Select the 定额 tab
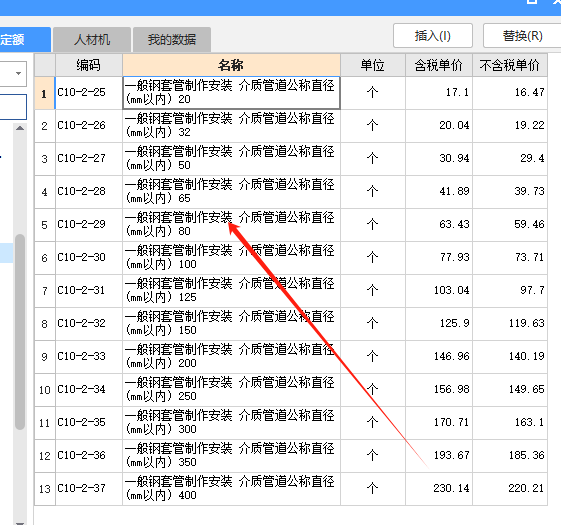 tap(24, 39)
